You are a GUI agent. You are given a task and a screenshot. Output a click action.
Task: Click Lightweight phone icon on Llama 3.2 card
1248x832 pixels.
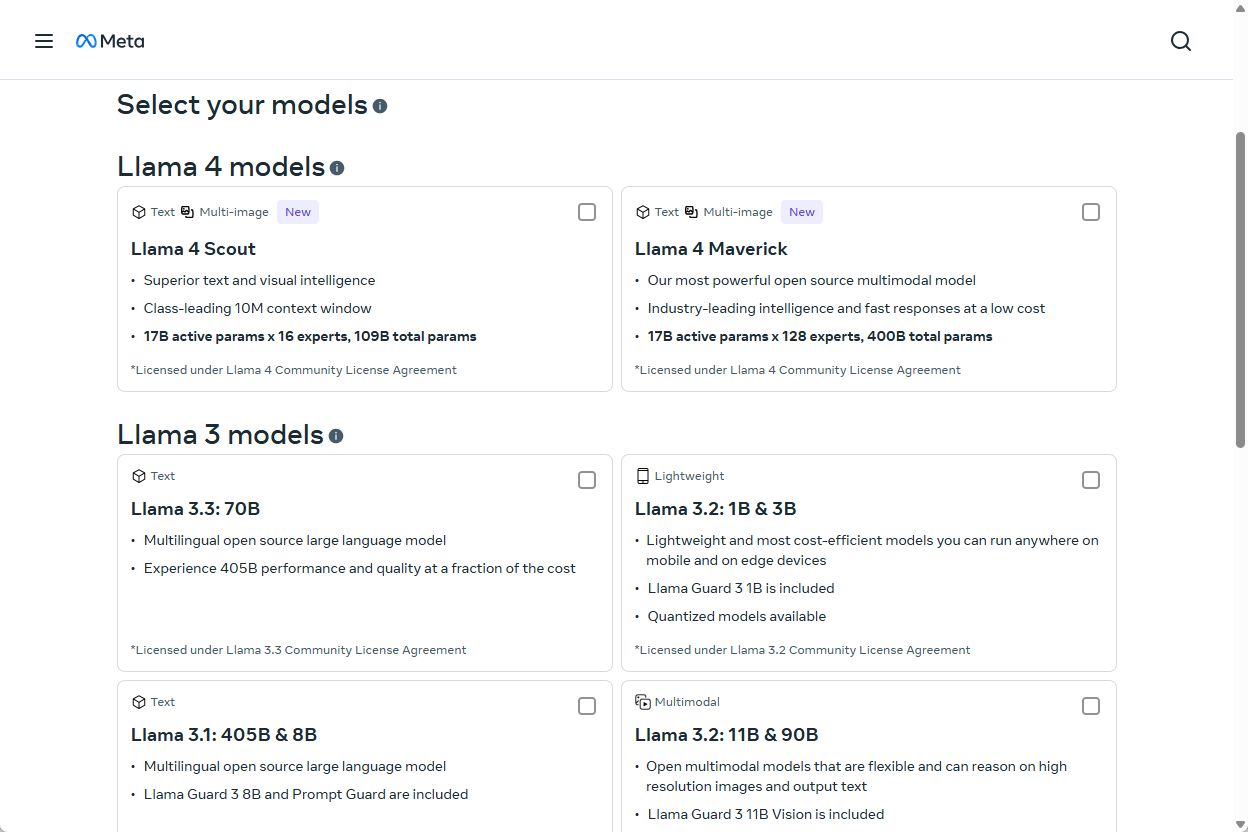pos(643,476)
